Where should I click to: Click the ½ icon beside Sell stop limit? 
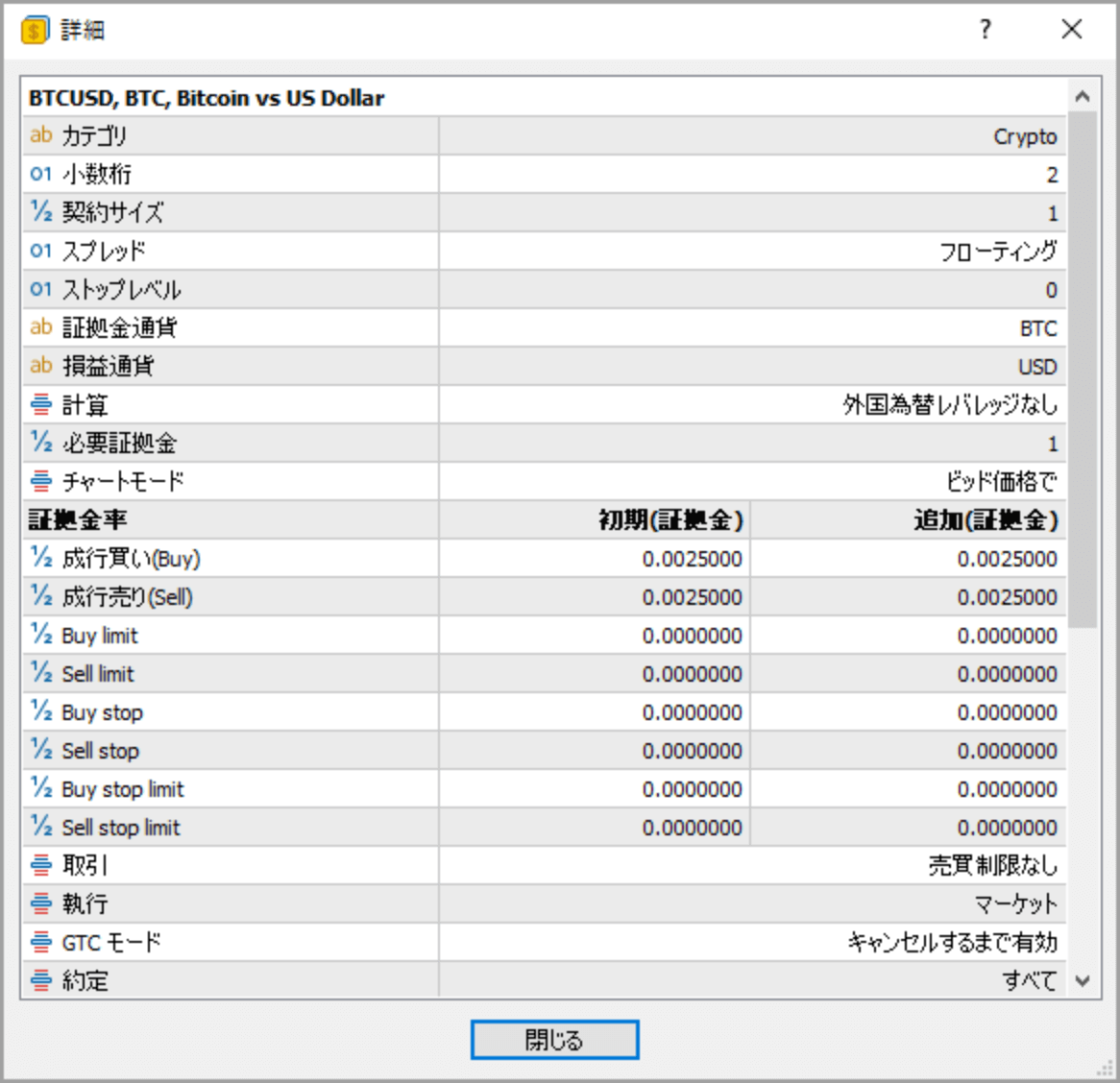pos(40,827)
